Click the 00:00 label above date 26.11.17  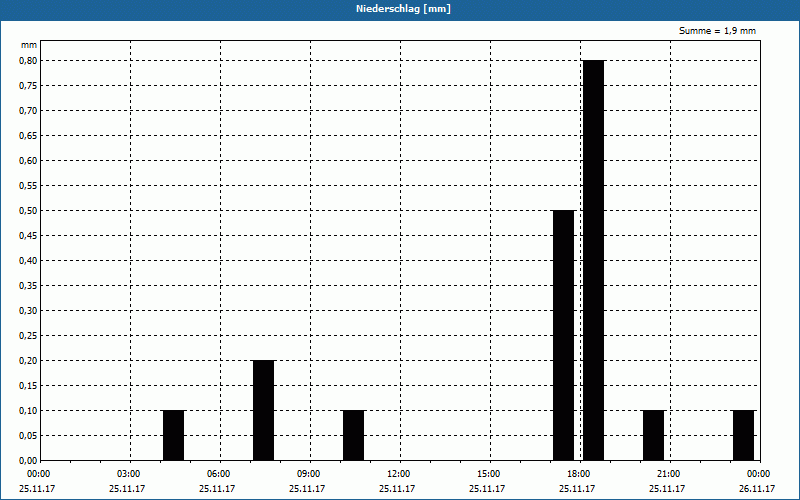pos(759,474)
